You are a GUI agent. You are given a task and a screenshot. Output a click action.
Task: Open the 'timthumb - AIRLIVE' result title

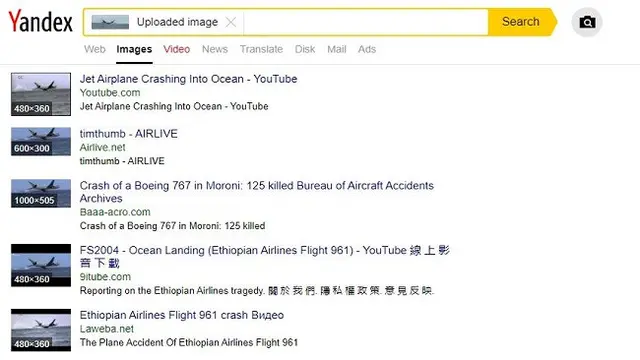click(x=129, y=133)
